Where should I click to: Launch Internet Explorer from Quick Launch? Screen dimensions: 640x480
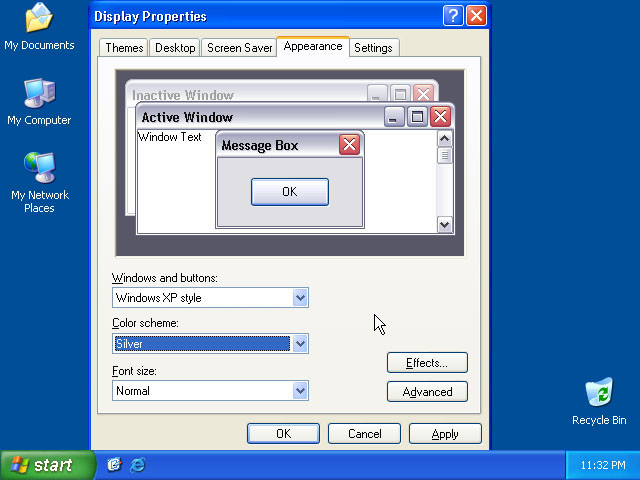[138, 464]
